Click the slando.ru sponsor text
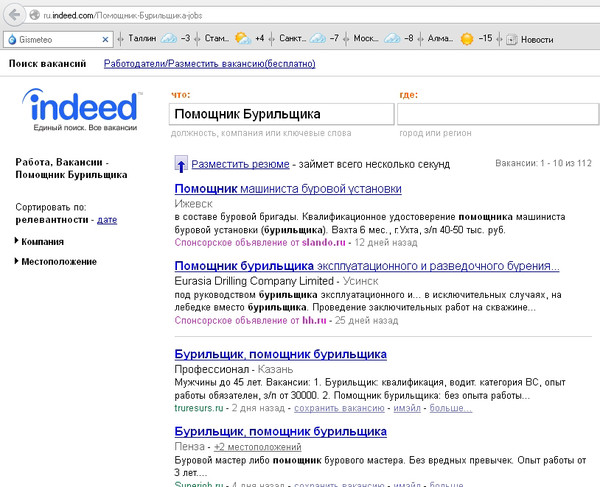This screenshot has width=600, height=487. click(x=324, y=243)
